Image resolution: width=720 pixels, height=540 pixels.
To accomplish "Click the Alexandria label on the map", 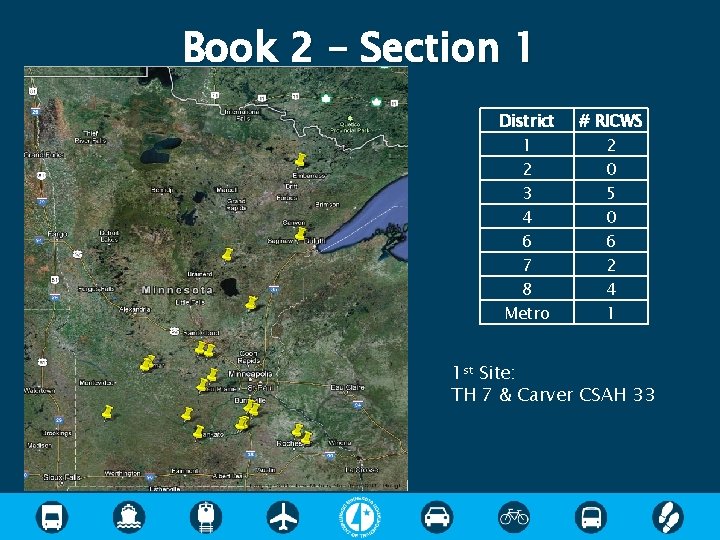I will click(135, 309).
